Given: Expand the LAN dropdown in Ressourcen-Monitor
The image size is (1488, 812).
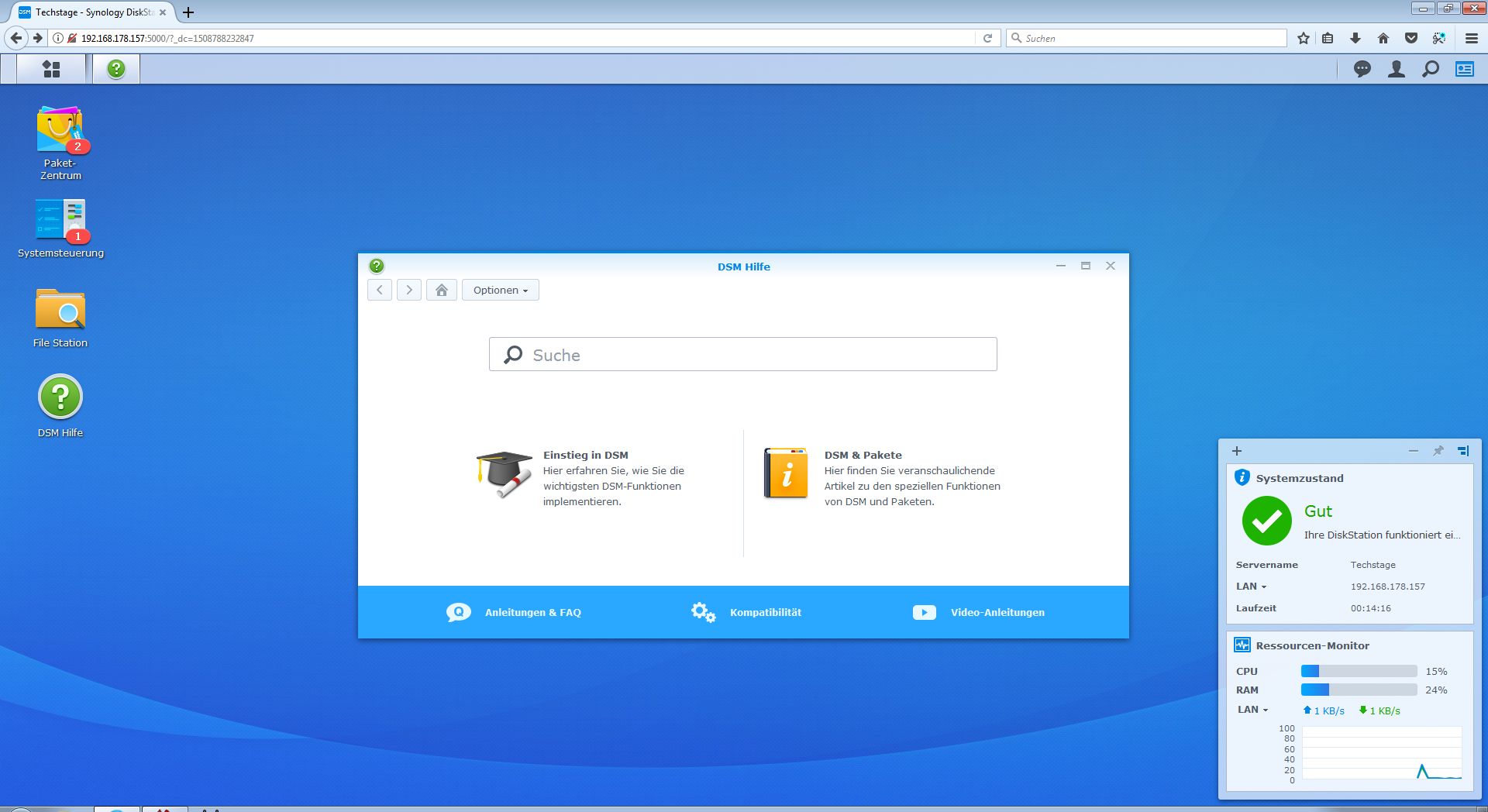Looking at the screenshot, I should [x=1253, y=710].
